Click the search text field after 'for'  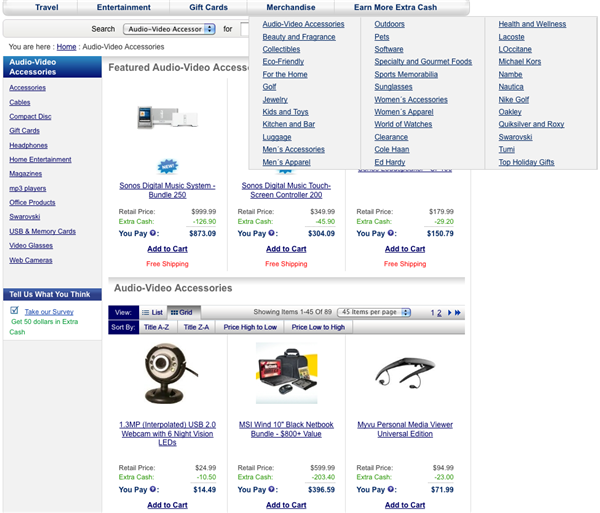[x=245, y=29]
